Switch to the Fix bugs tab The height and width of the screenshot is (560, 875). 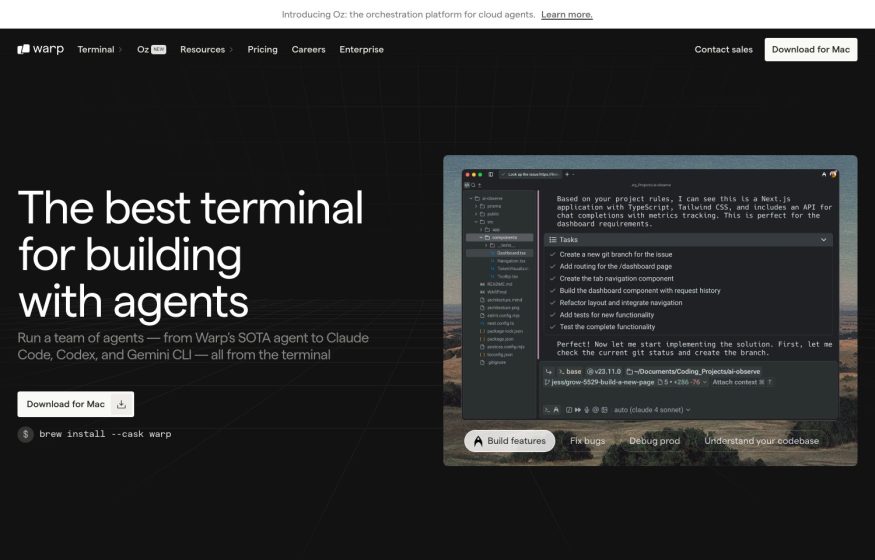[x=587, y=441]
